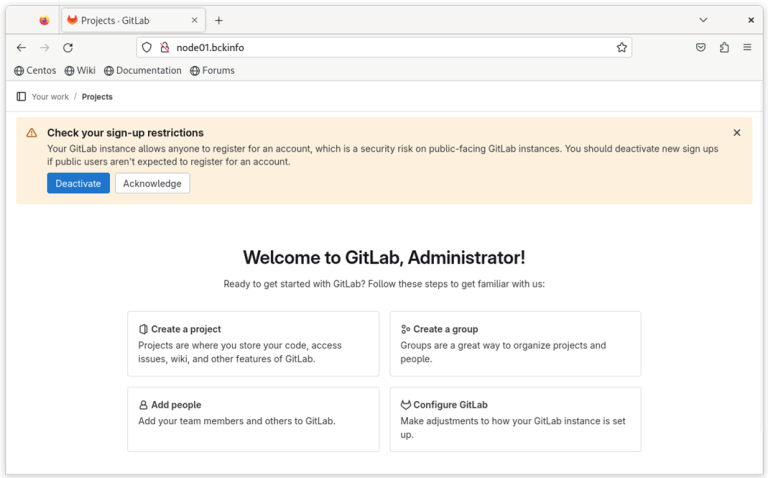Click the Acknowledge button

(x=152, y=183)
